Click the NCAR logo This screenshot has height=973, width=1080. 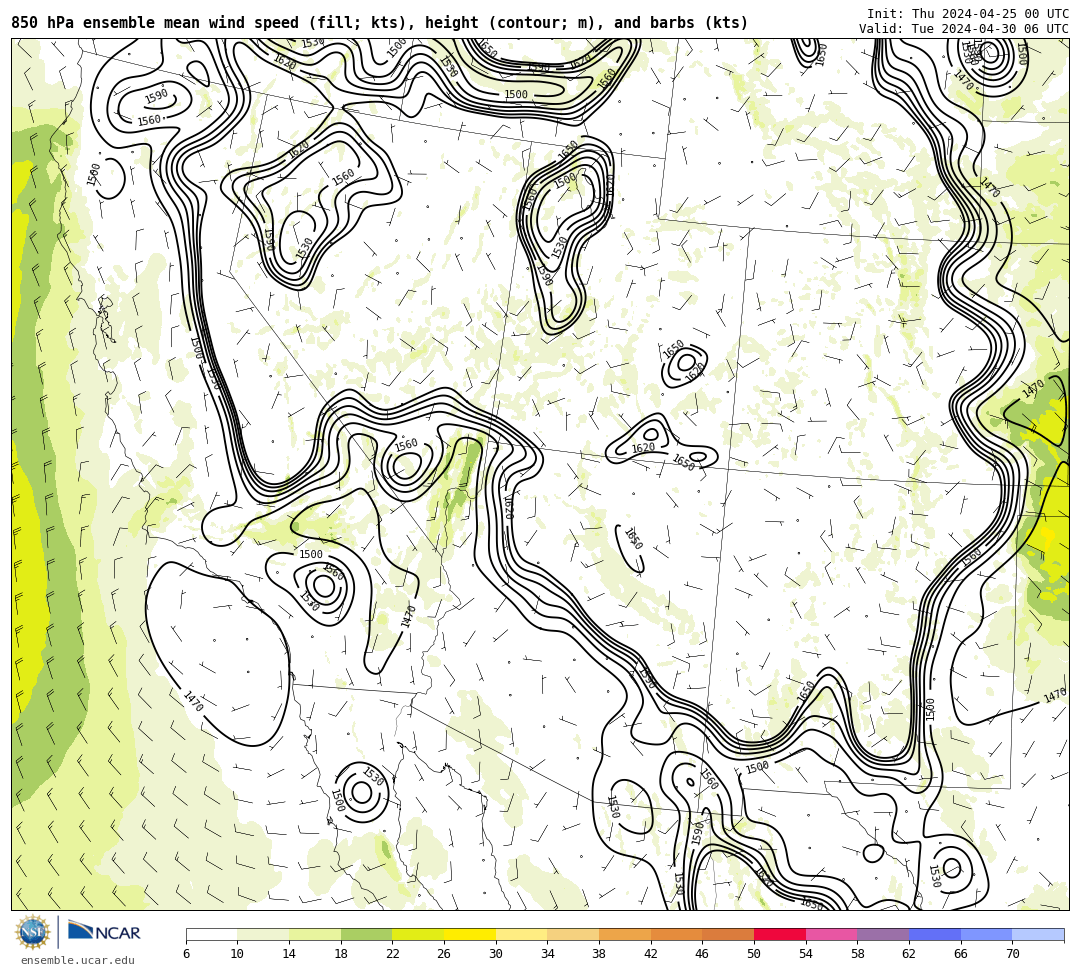tap(104, 932)
